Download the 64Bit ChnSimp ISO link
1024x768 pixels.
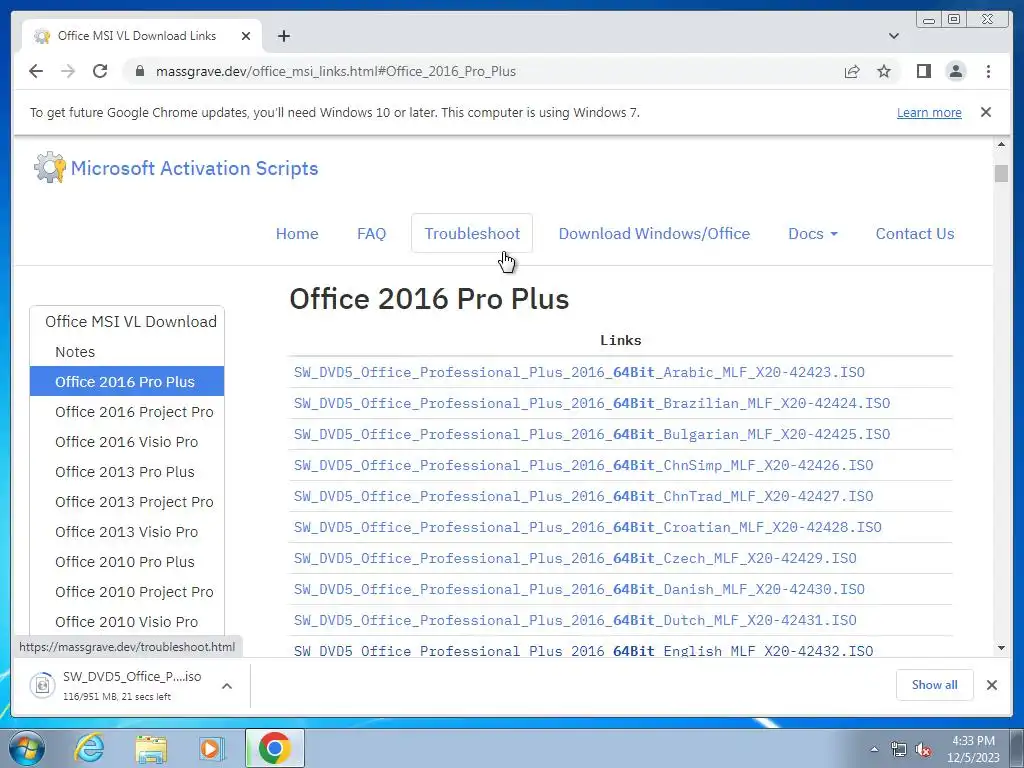click(x=583, y=465)
